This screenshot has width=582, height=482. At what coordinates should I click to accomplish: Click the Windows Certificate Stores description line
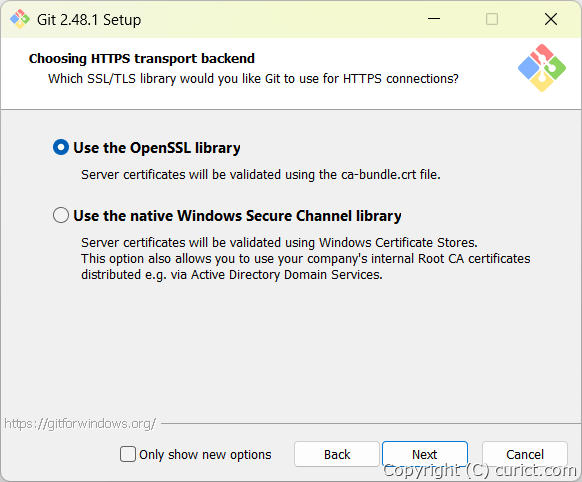point(279,242)
